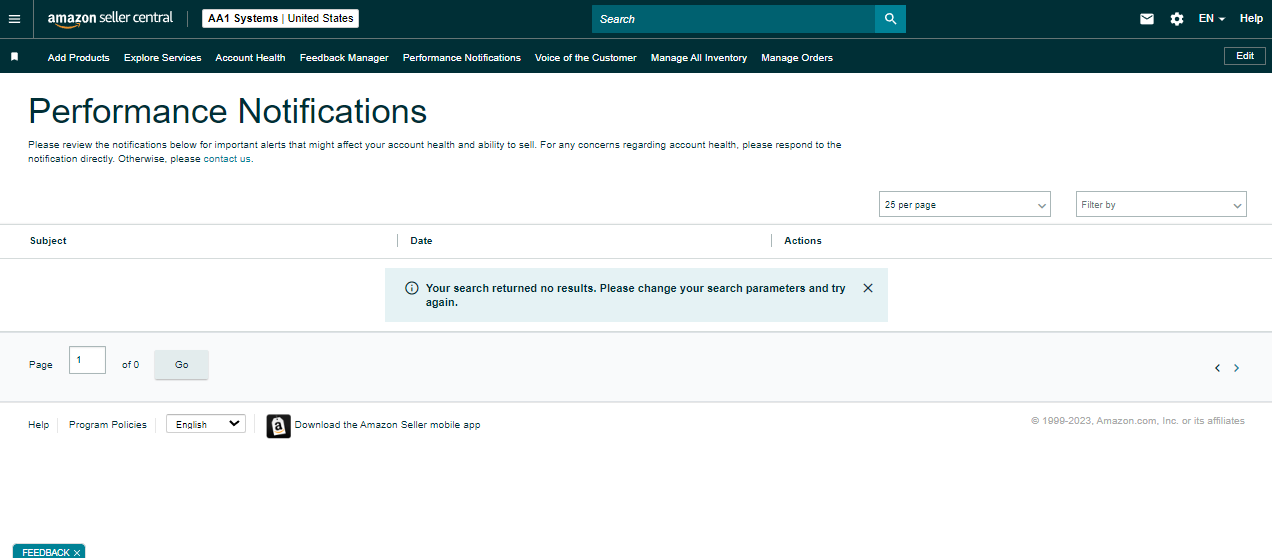
Task: Click the Actions column header
Action: coord(803,241)
